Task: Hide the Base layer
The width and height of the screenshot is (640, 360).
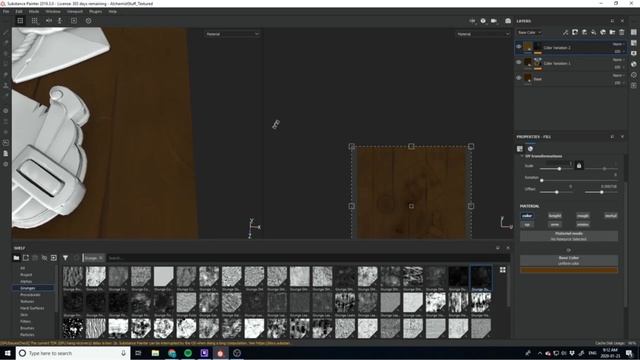Action: [518, 78]
